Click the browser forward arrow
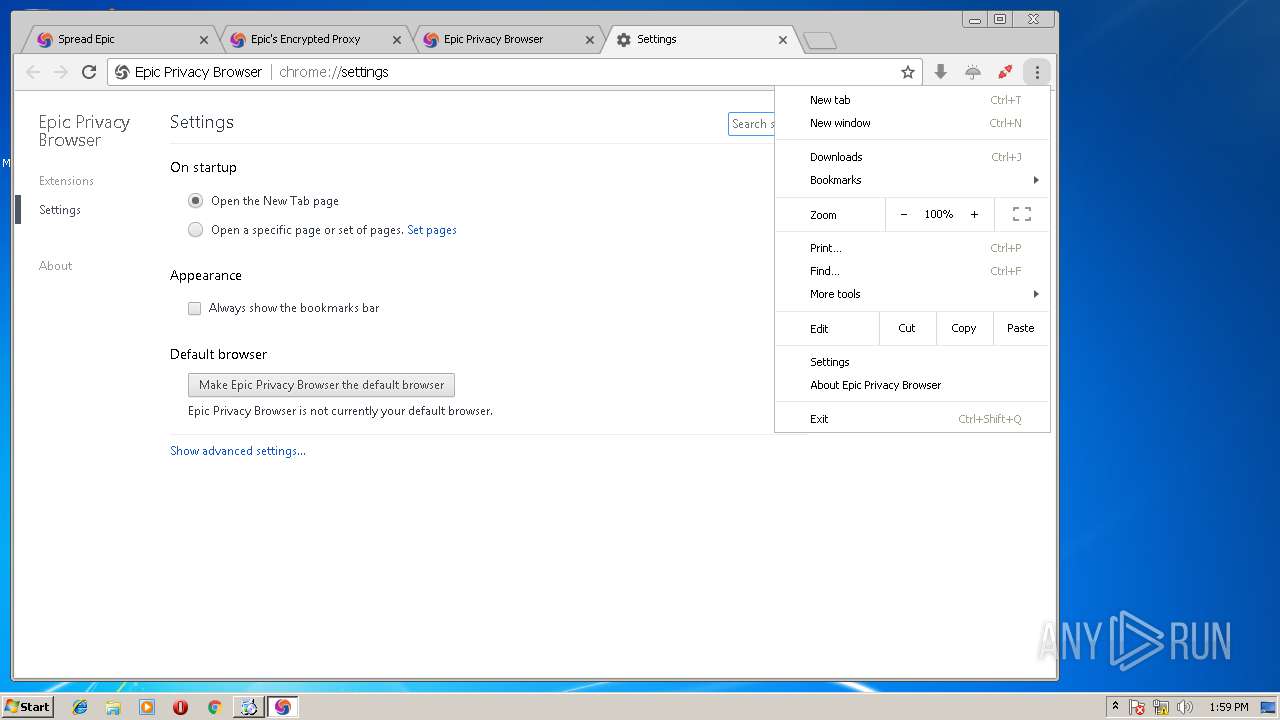Image resolution: width=1280 pixels, height=720 pixels. click(x=61, y=72)
